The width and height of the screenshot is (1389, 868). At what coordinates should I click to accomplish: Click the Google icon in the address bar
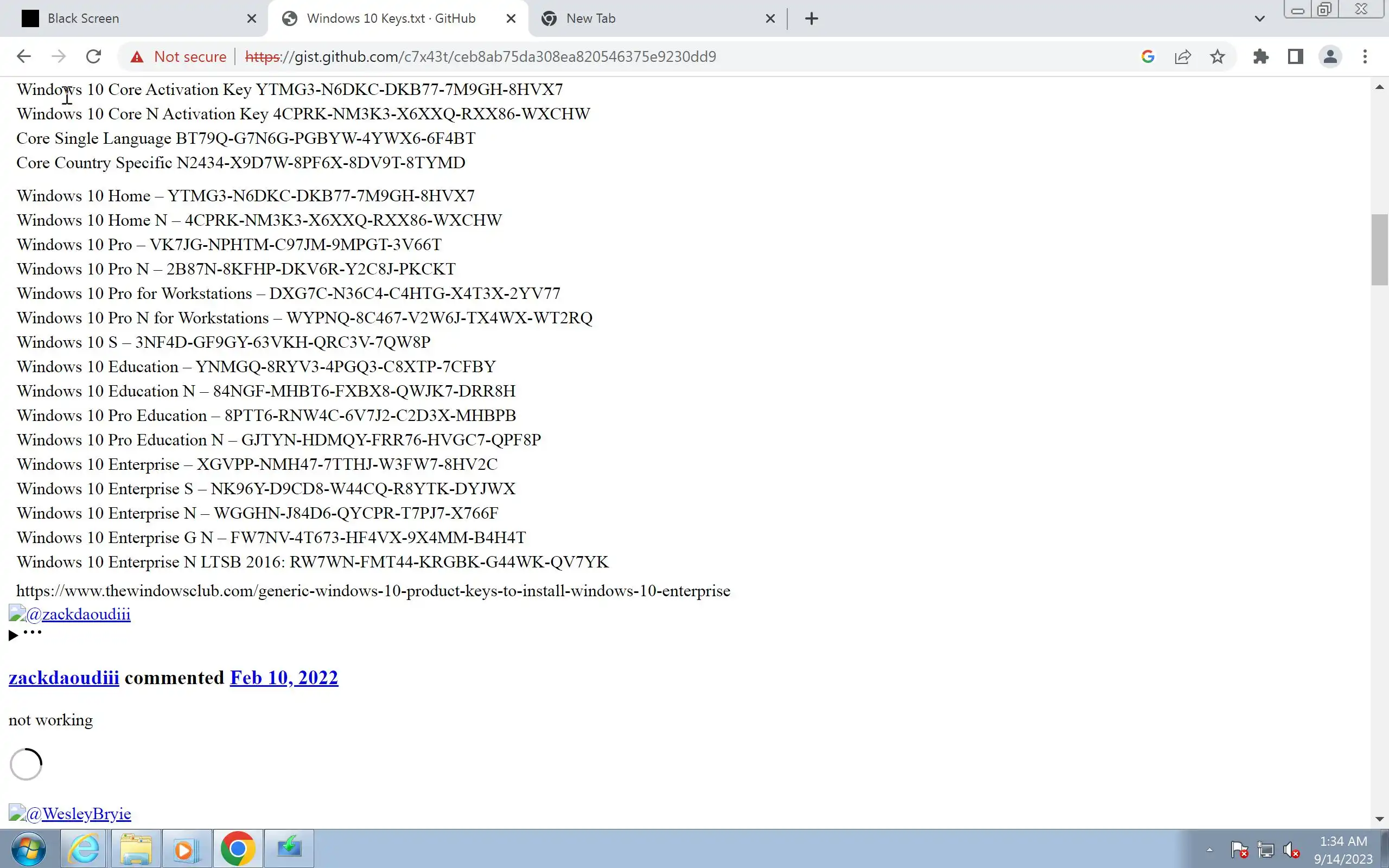click(1148, 56)
